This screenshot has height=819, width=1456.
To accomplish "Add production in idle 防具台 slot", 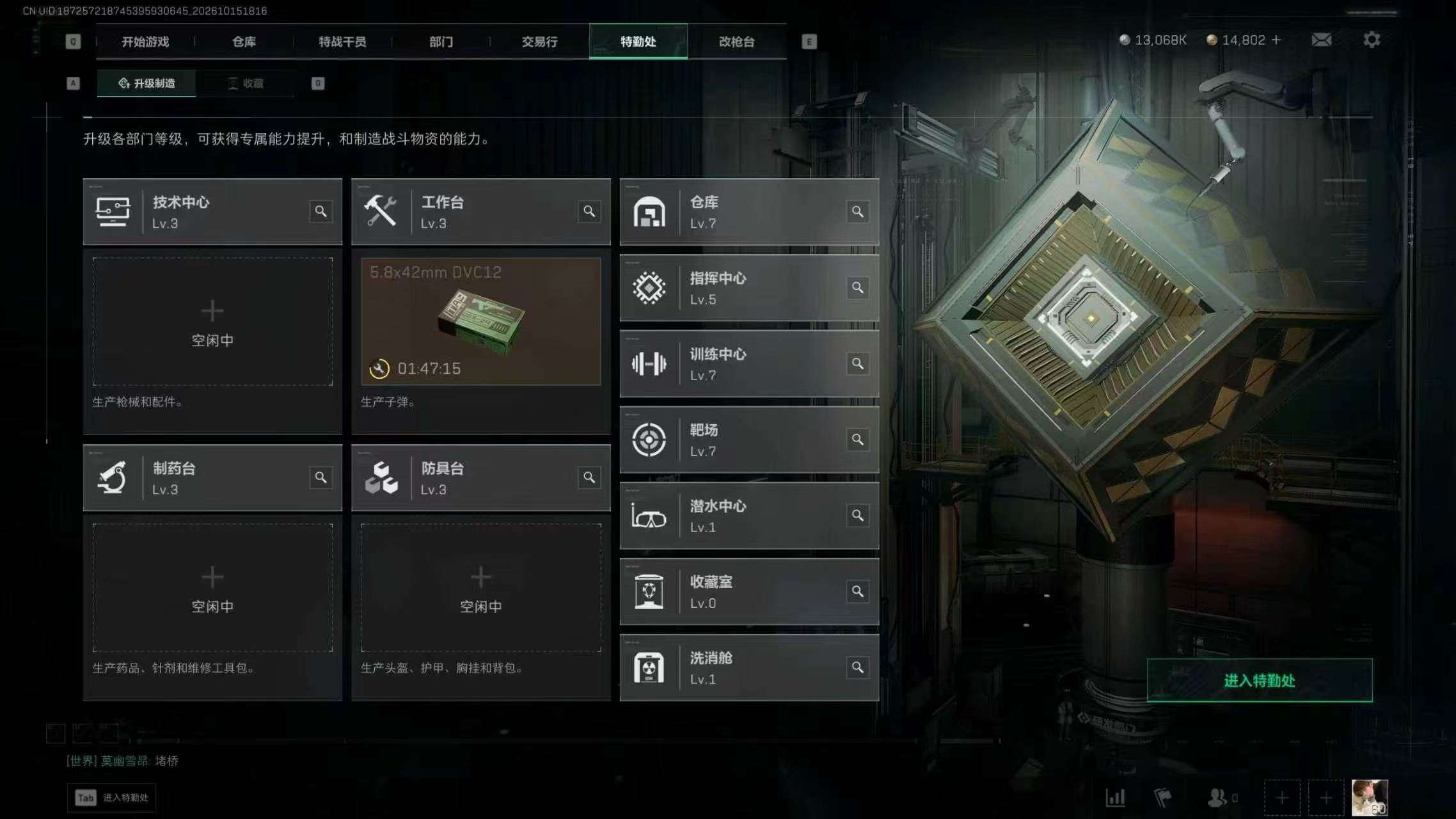I will (x=481, y=588).
